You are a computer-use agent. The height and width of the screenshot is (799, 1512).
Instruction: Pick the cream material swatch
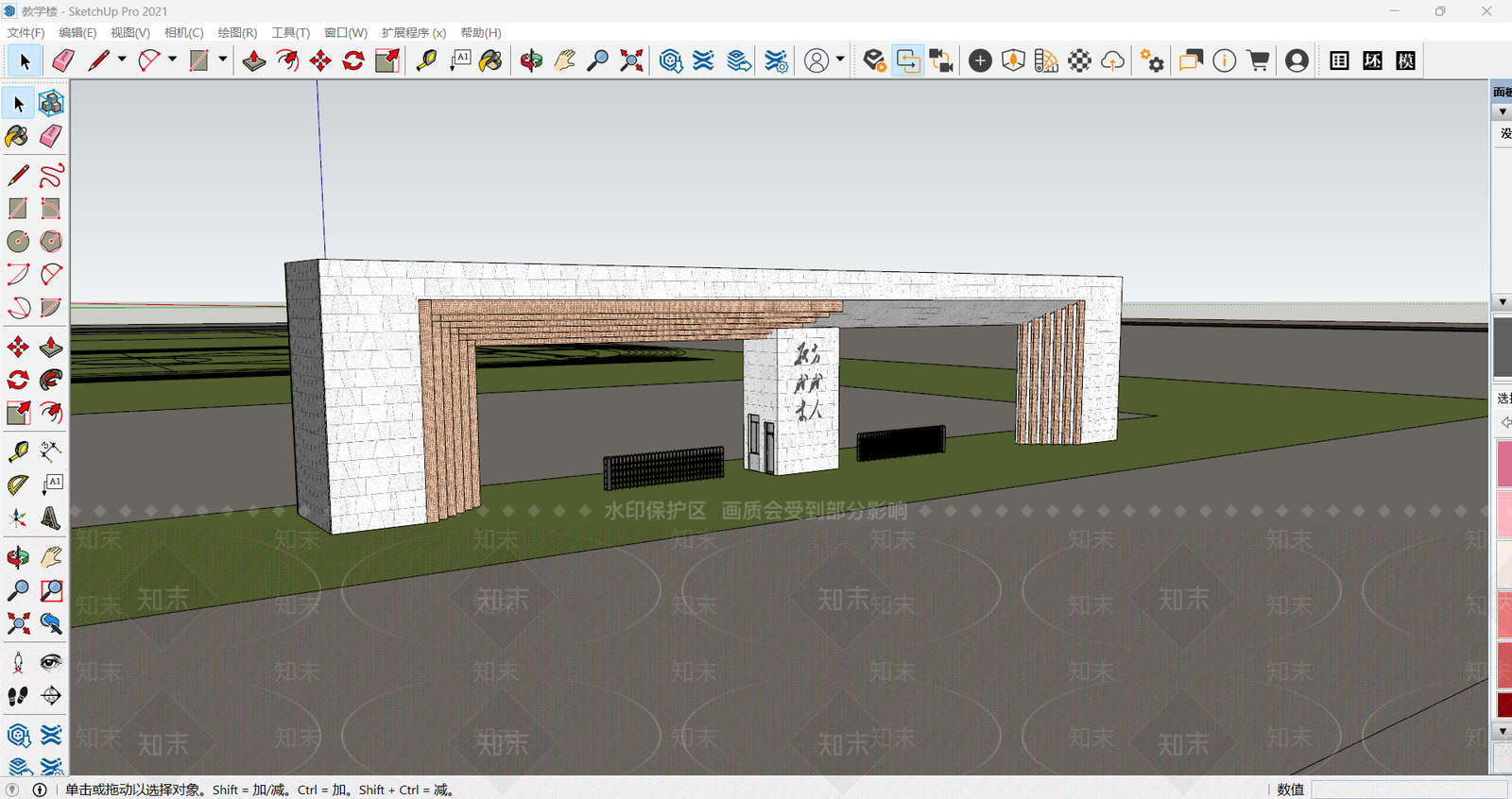click(1504, 564)
